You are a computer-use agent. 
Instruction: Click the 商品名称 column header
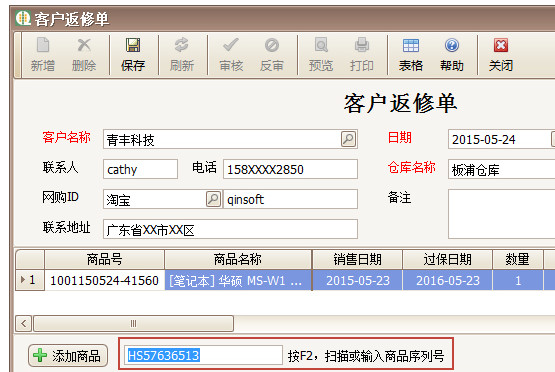238,259
